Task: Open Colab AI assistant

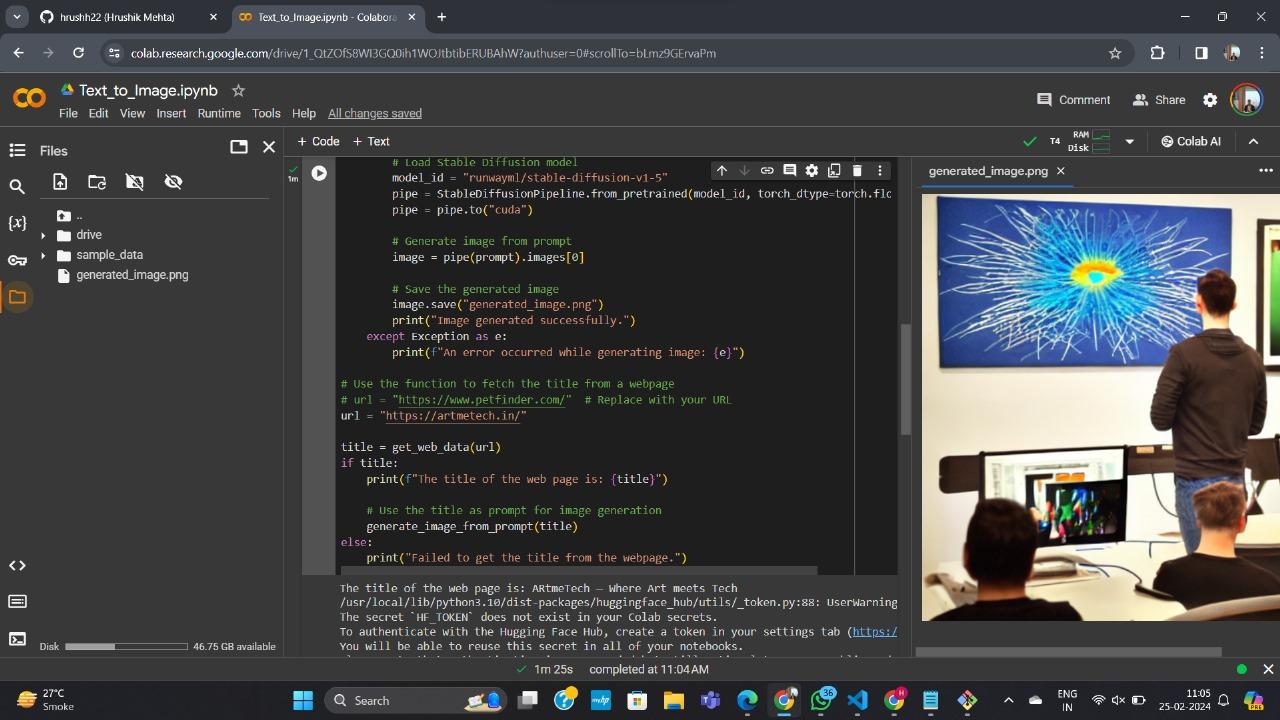Action: (x=1190, y=141)
